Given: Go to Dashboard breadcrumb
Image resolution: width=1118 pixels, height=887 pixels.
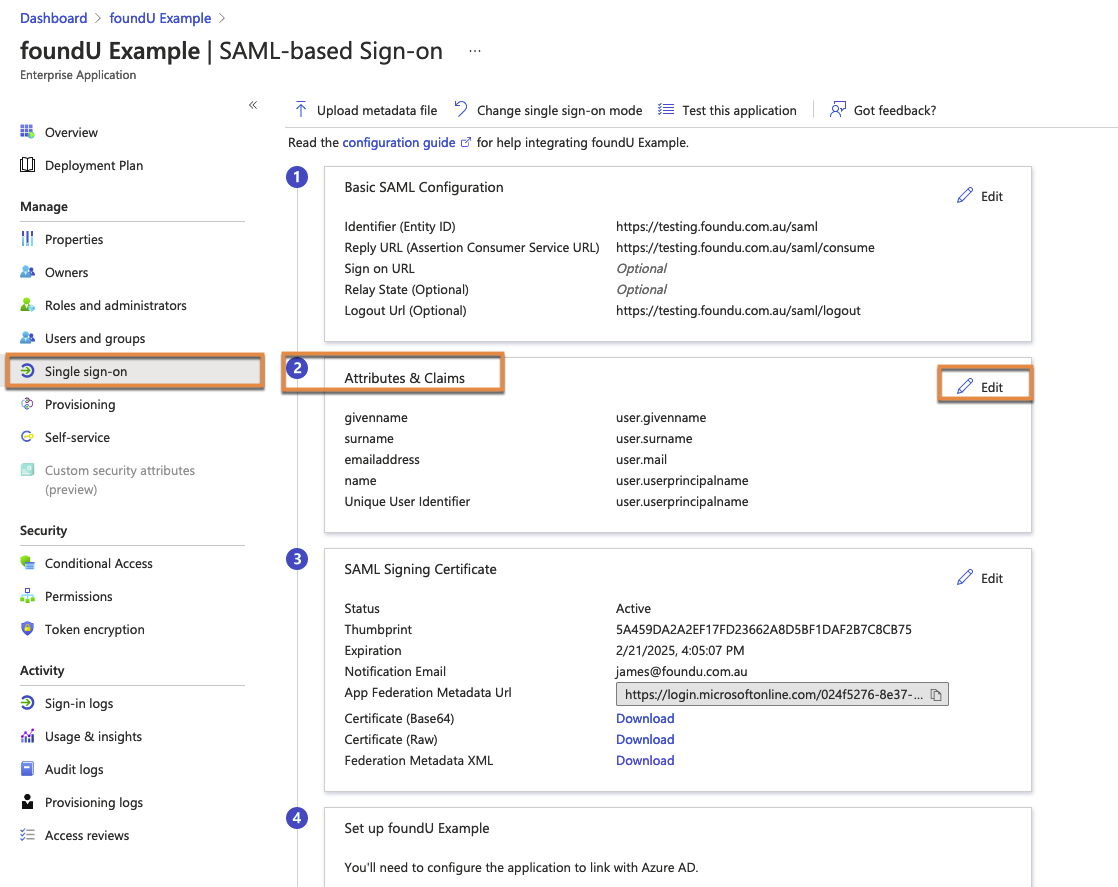Looking at the screenshot, I should [x=53, y=18].
